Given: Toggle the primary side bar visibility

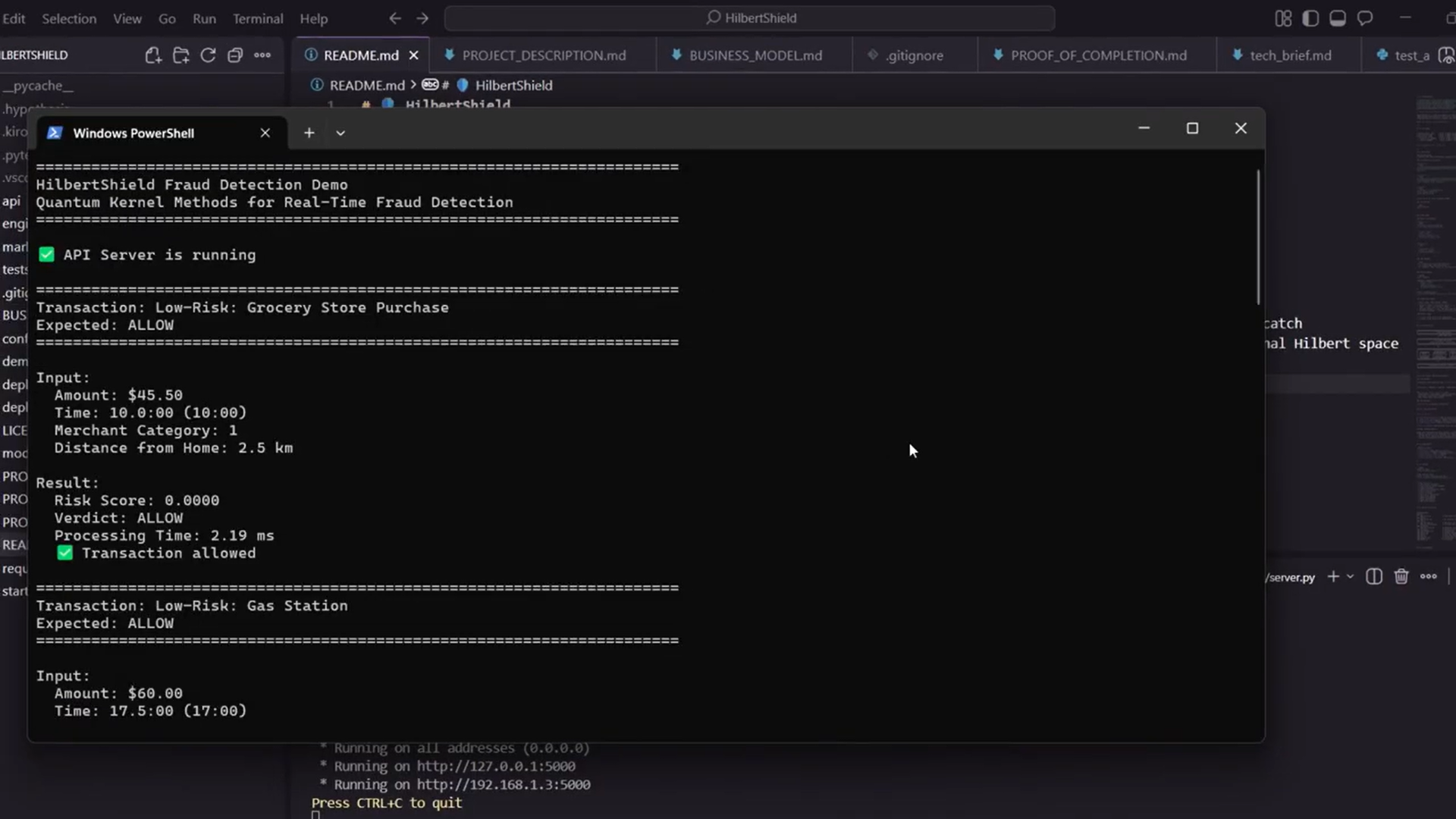Looking at the screenshot, I should click(1310, 18).
